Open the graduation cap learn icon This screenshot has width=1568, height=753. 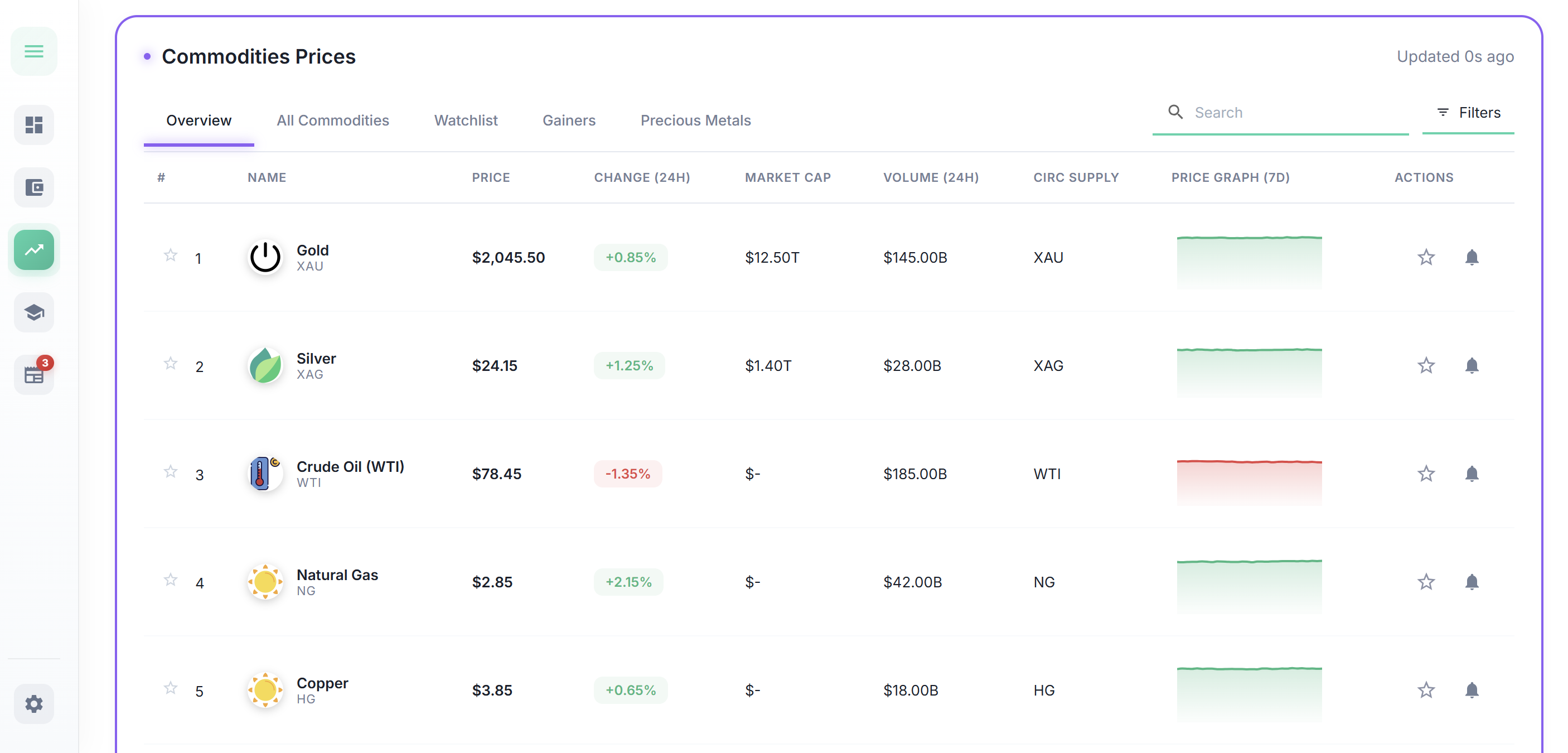pos(34,312)
